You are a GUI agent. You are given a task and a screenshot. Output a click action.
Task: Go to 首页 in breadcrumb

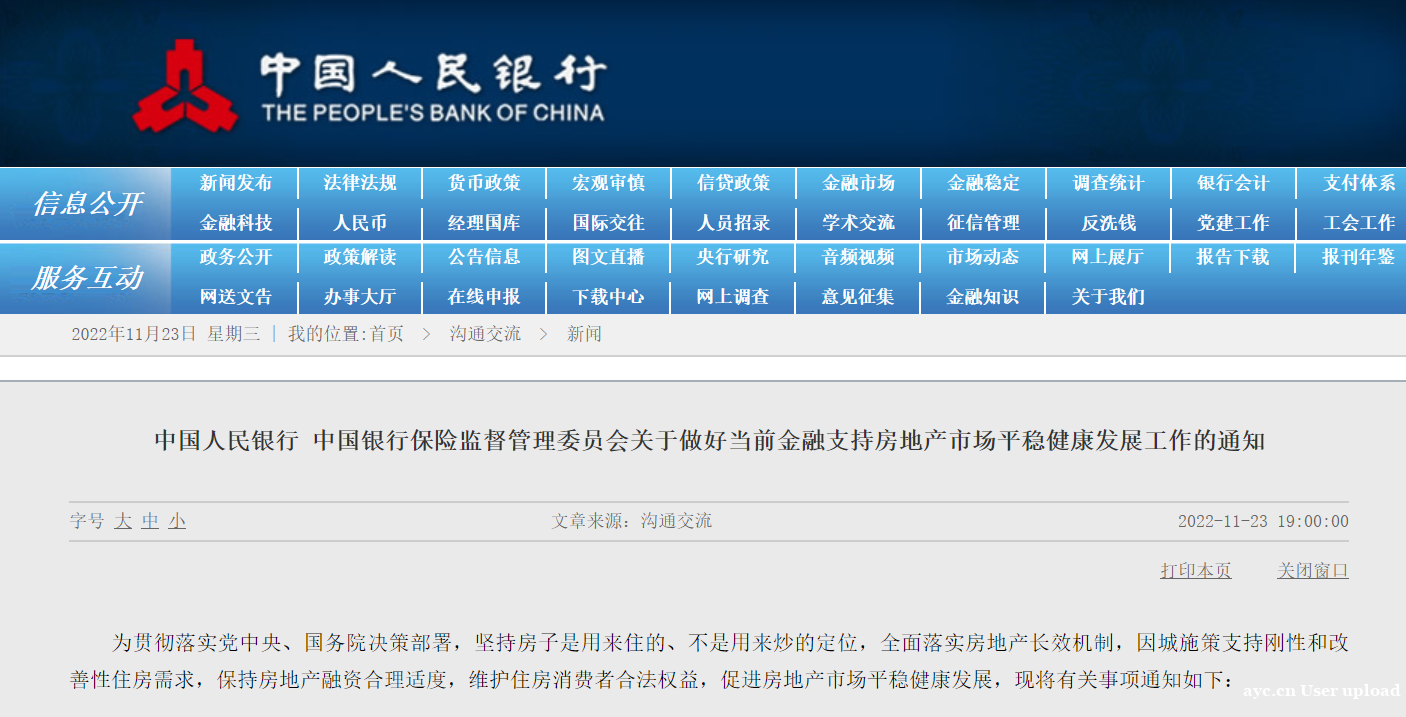(387, 334)
